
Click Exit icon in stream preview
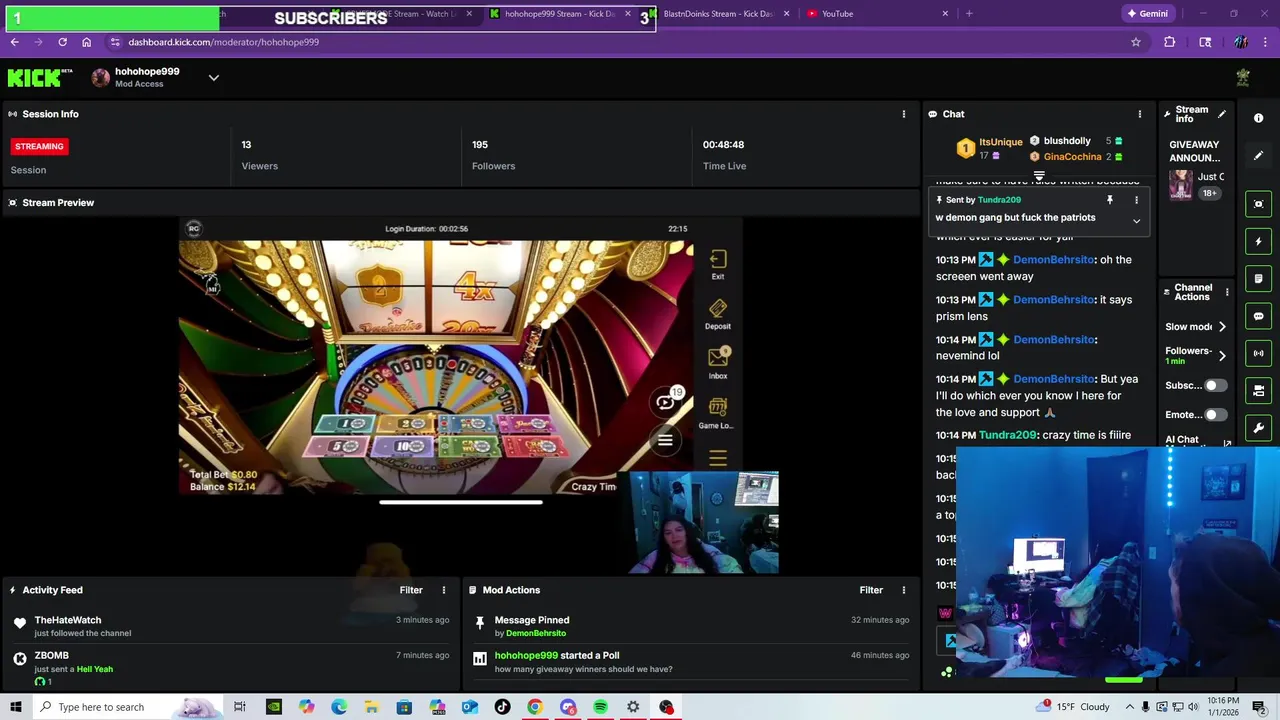click(x=718, y=265)
